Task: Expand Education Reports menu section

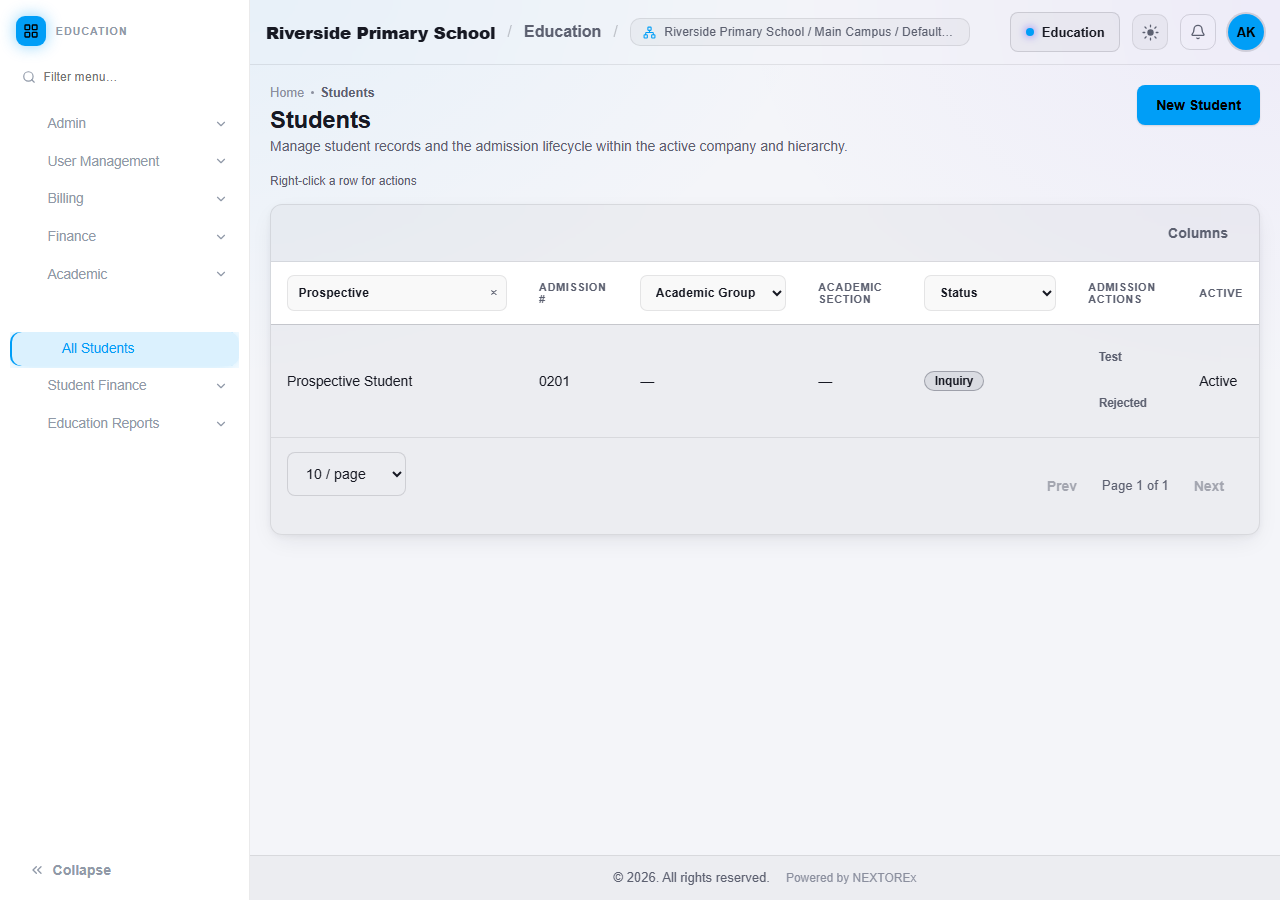Action: 137,424
